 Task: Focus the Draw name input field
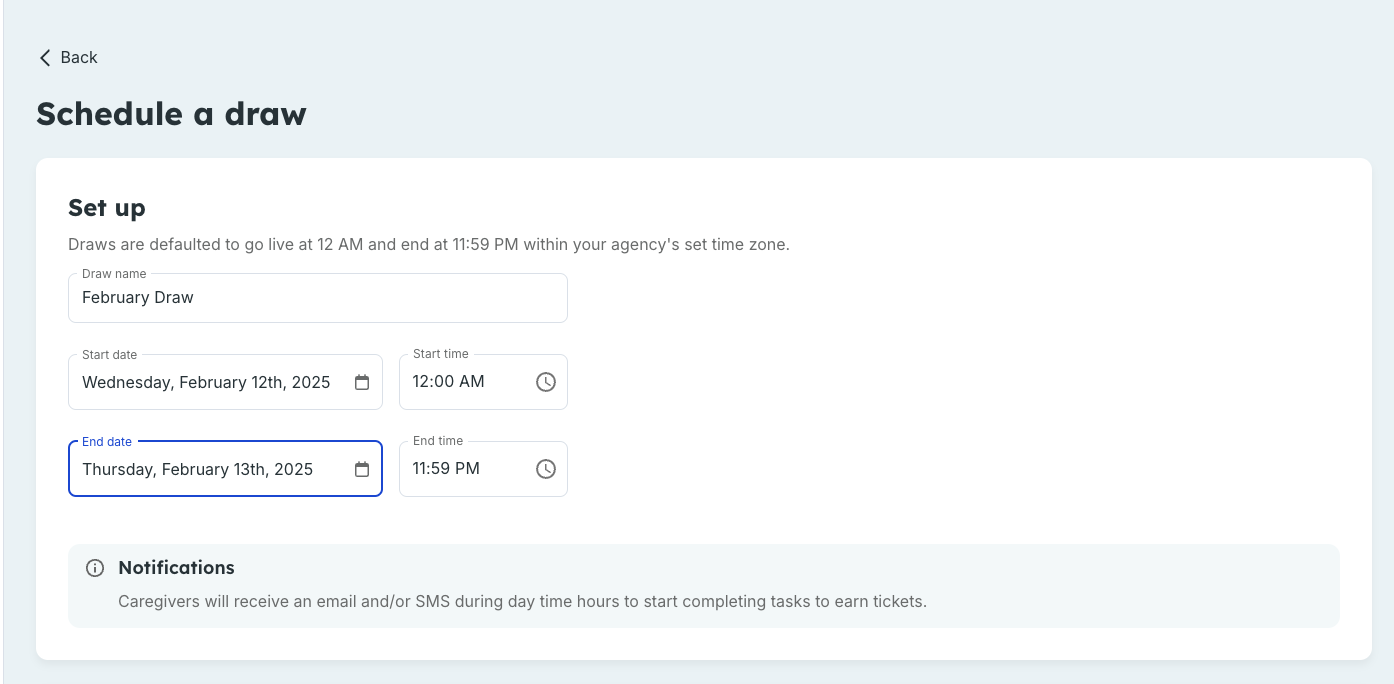[x=318, y=298]
